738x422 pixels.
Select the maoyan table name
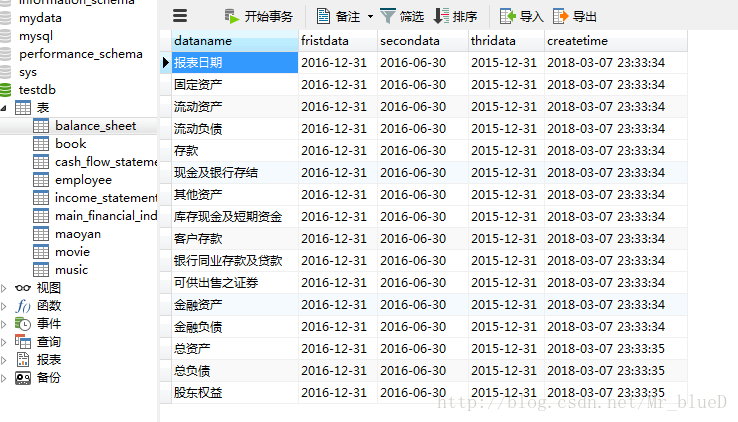pyautogui.click(x=78, y=234)
